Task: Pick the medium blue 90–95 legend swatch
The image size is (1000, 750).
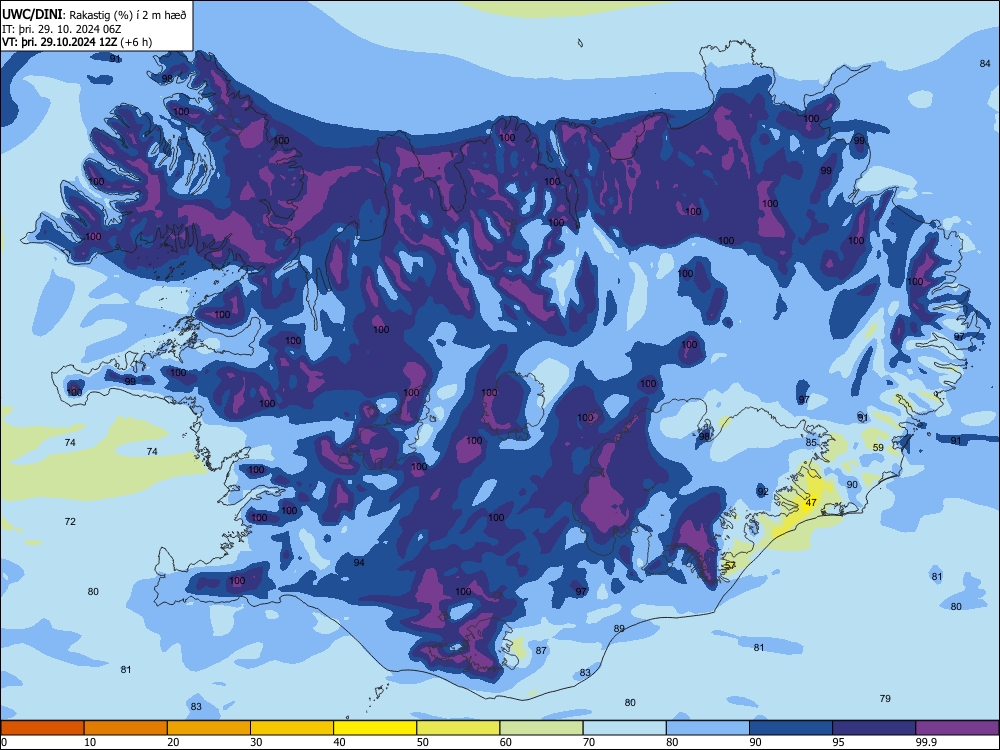Action: point(791,728)
